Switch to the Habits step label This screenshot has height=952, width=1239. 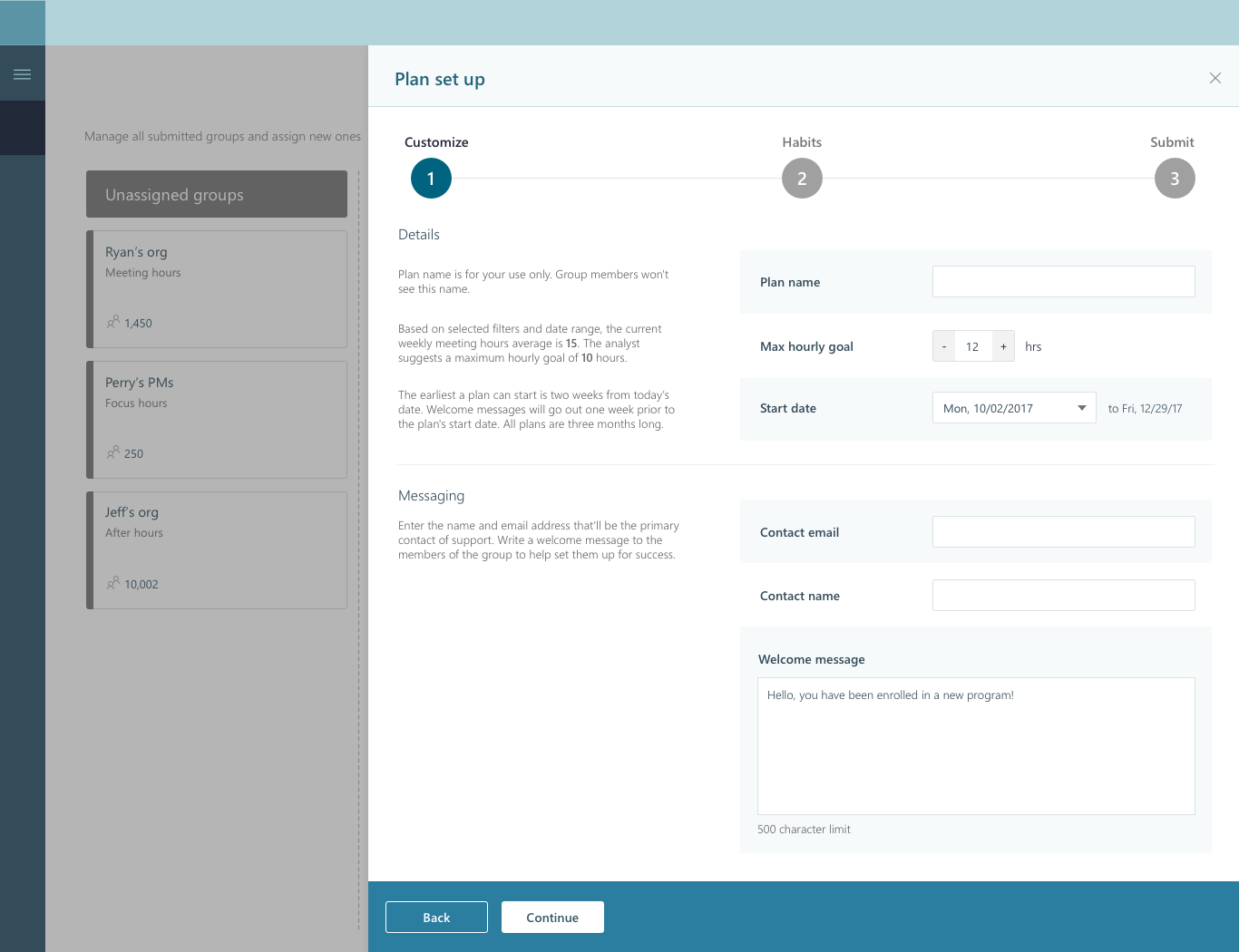[801, 142]
